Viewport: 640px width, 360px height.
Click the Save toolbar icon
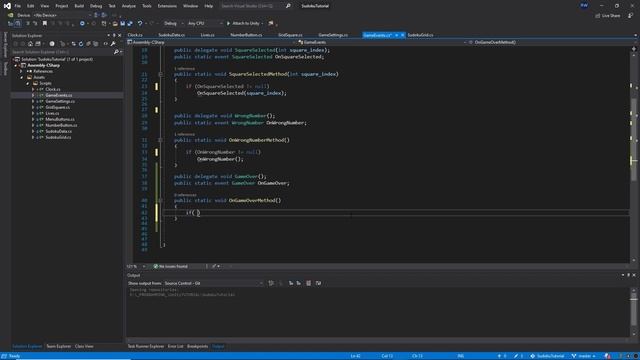pos(122,24)
